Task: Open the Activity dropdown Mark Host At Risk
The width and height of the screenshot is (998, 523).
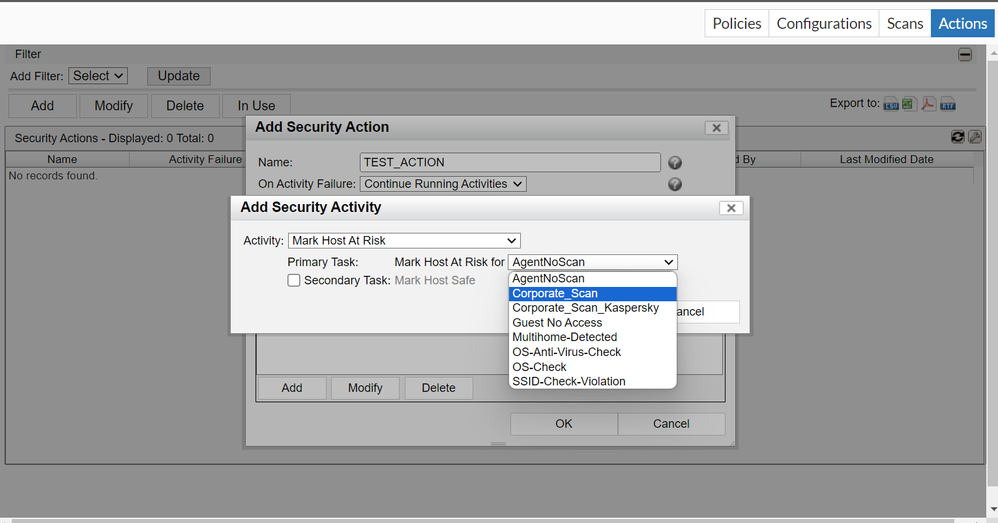Action: point(404,241)
